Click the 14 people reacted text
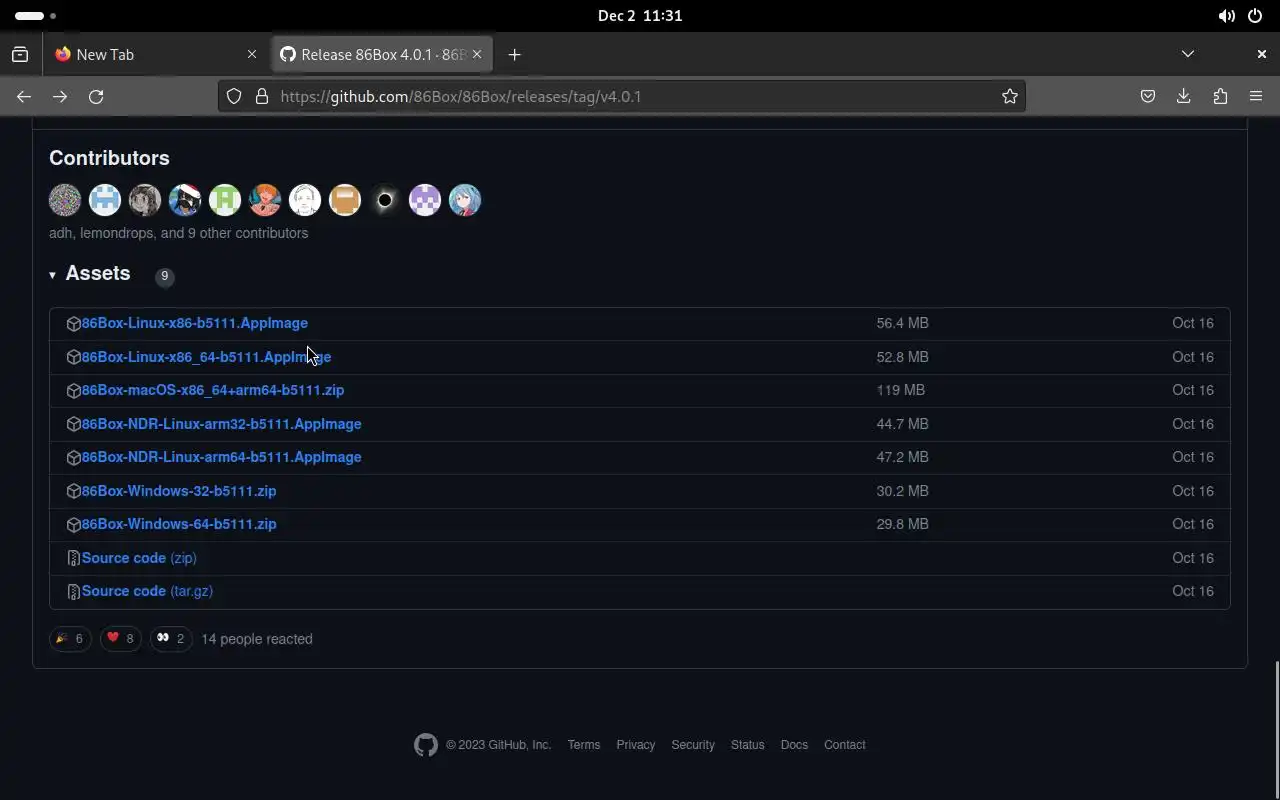Image resolution: width=1280 pixels, height=800 pixels. (x=257, y=639)
